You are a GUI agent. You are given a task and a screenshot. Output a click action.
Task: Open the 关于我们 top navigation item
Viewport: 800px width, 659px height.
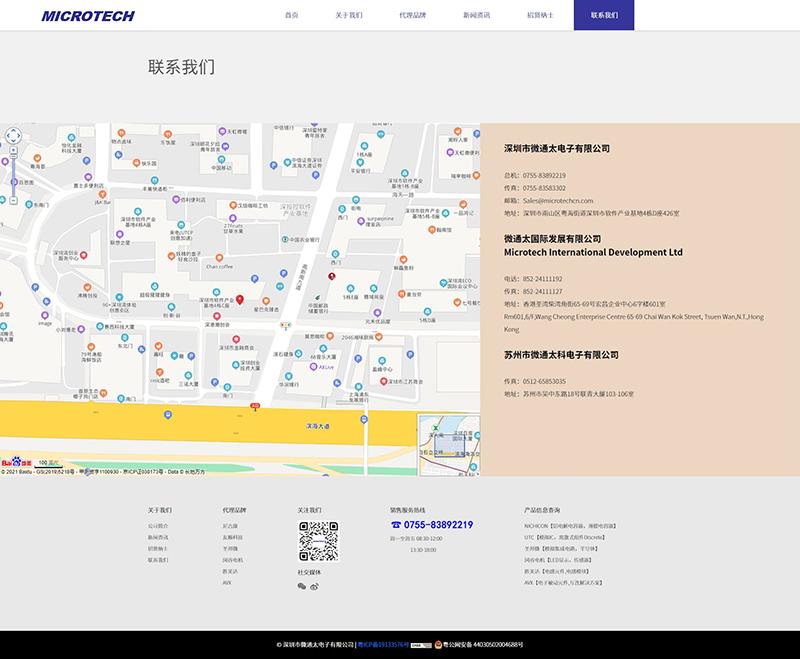point(348,15)
